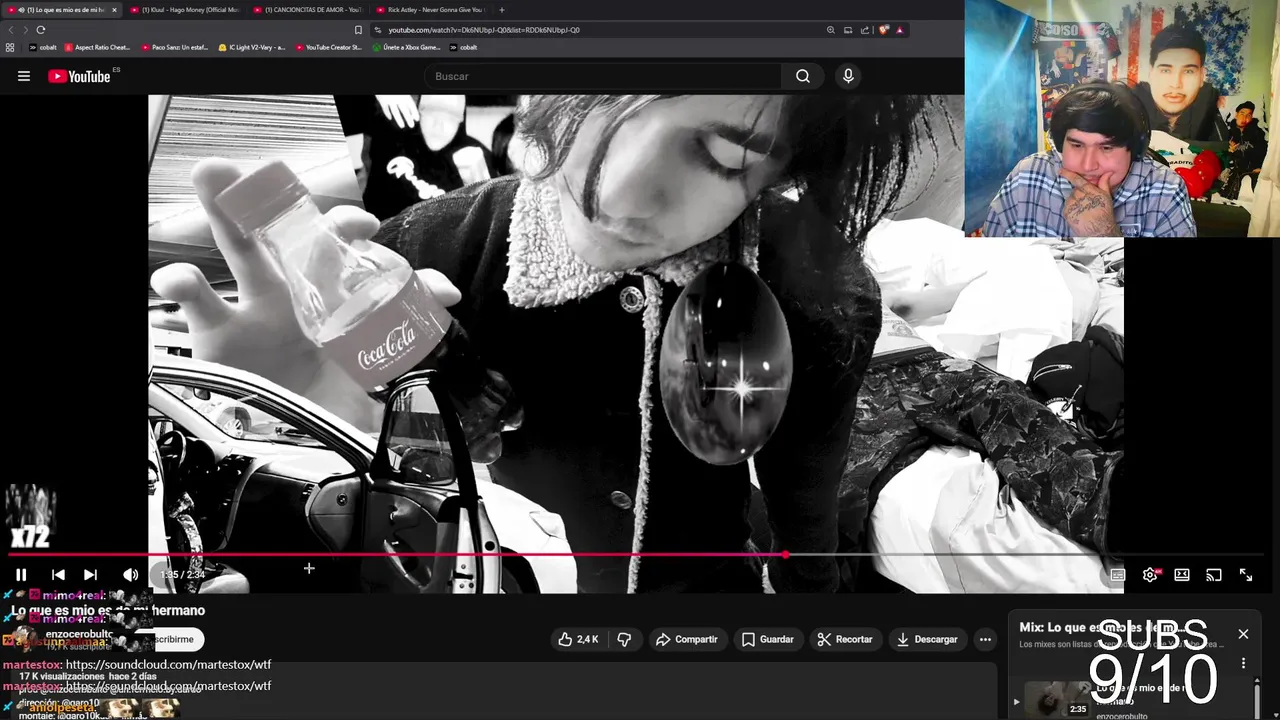The height and width of the screenshot is (720, 1280).
Task: Click the magnifier search button
Action: point(803,76)
